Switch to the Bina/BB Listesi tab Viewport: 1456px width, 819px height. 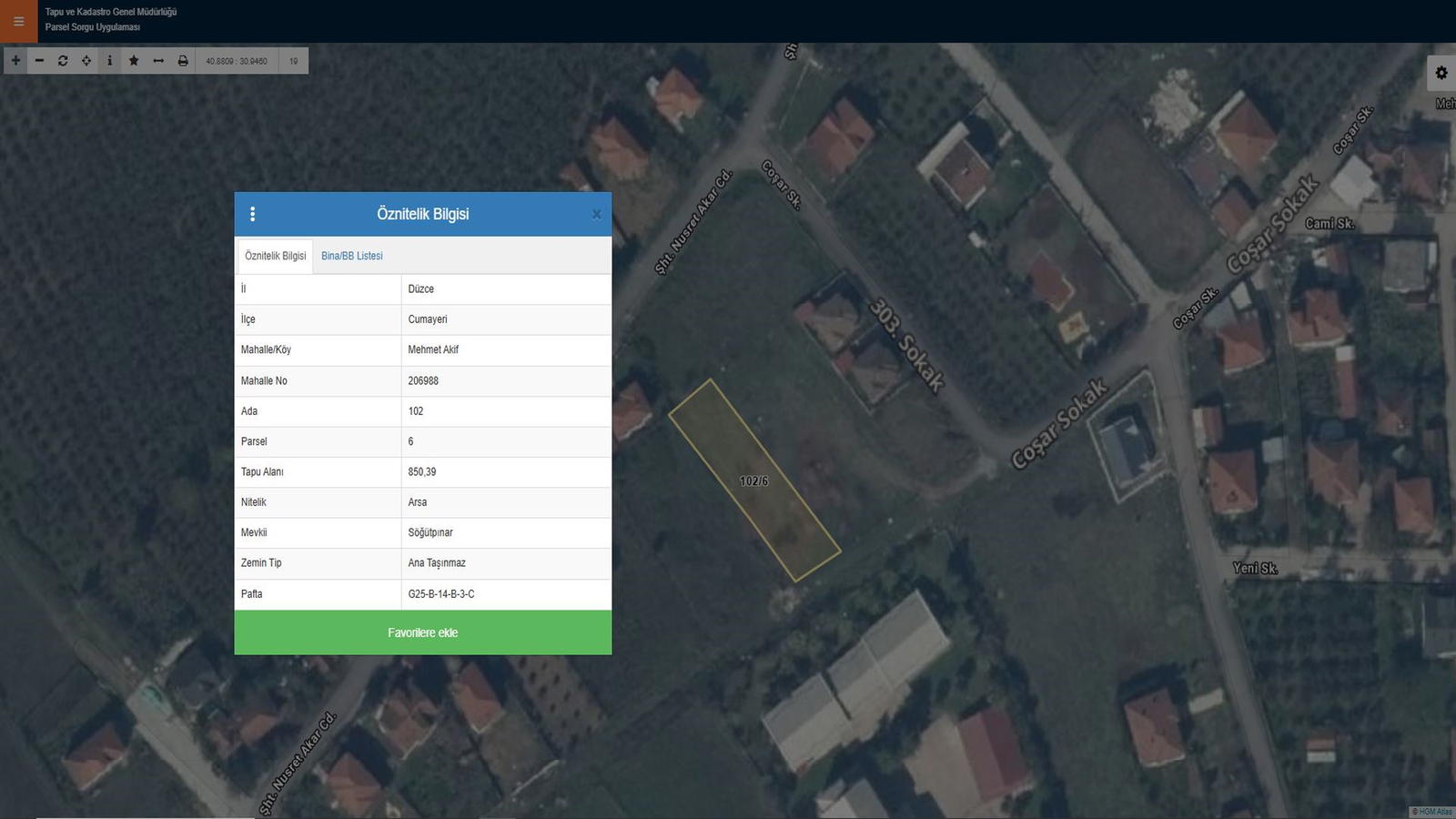351,256
